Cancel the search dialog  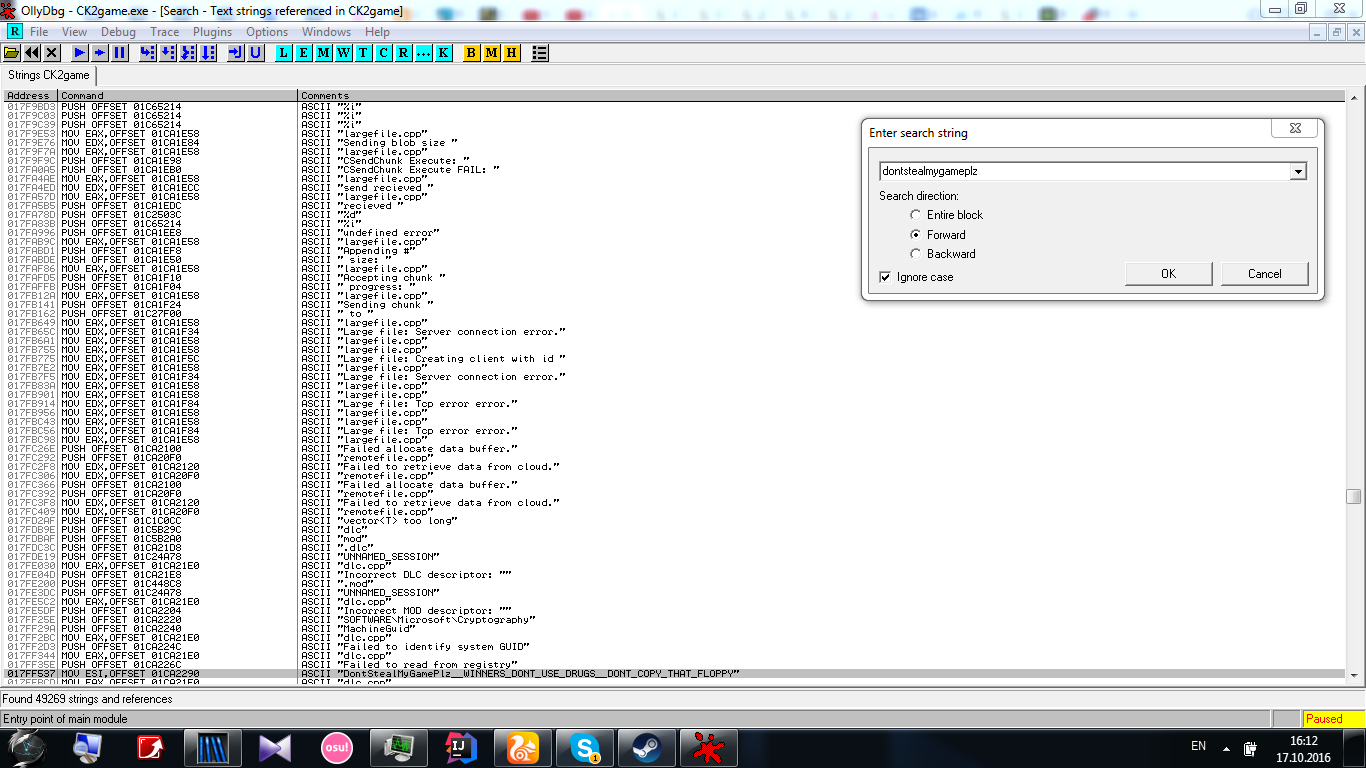pyautogui.click(x=1264, y=274)
